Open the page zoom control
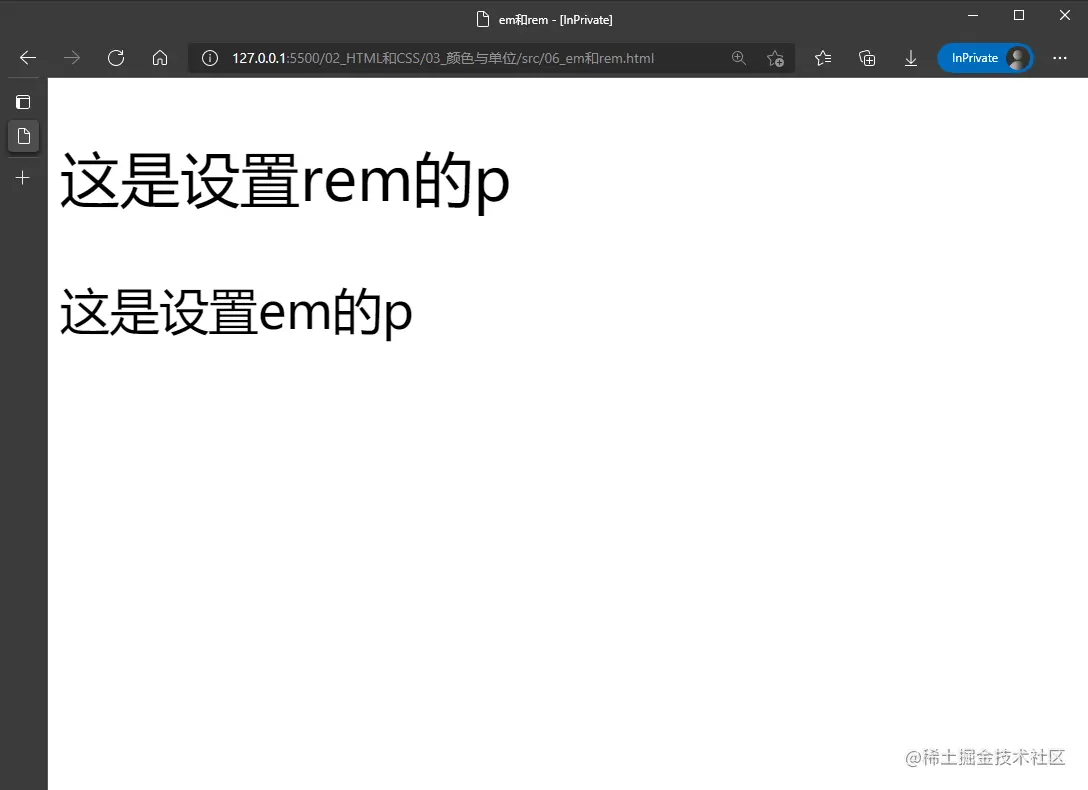Image resolution: width=1088 pixels, height=790 pixels. [739, 58]
